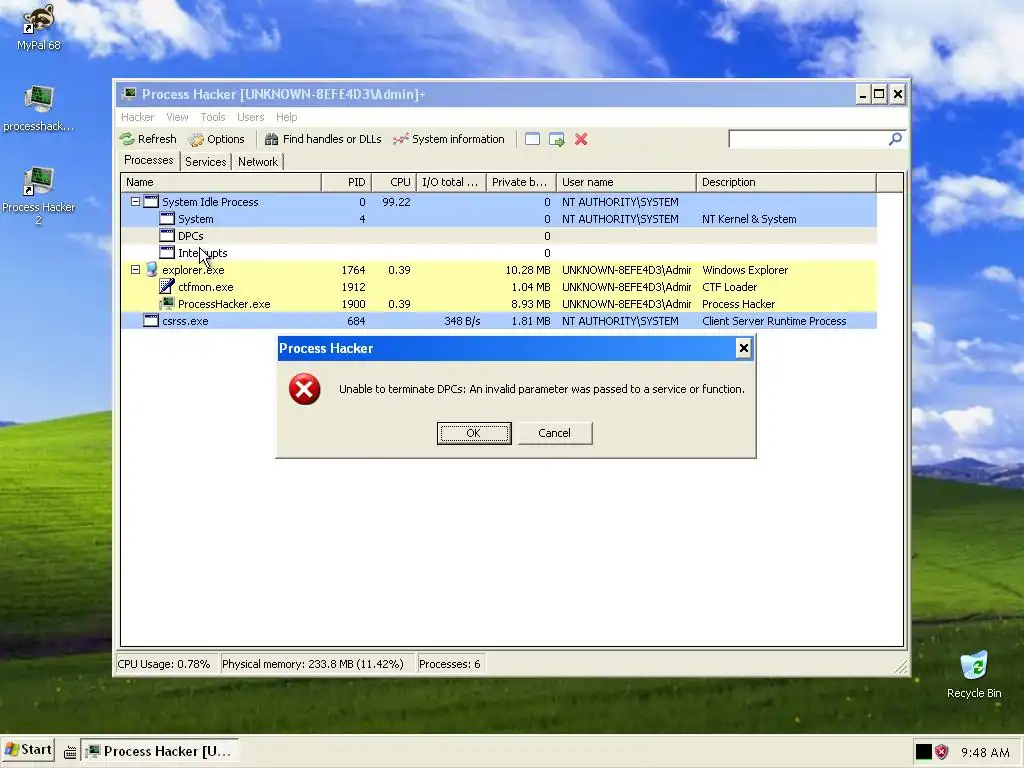Sort by the CPU column header
Screen dimensions: 1024x768
point(394,182)
